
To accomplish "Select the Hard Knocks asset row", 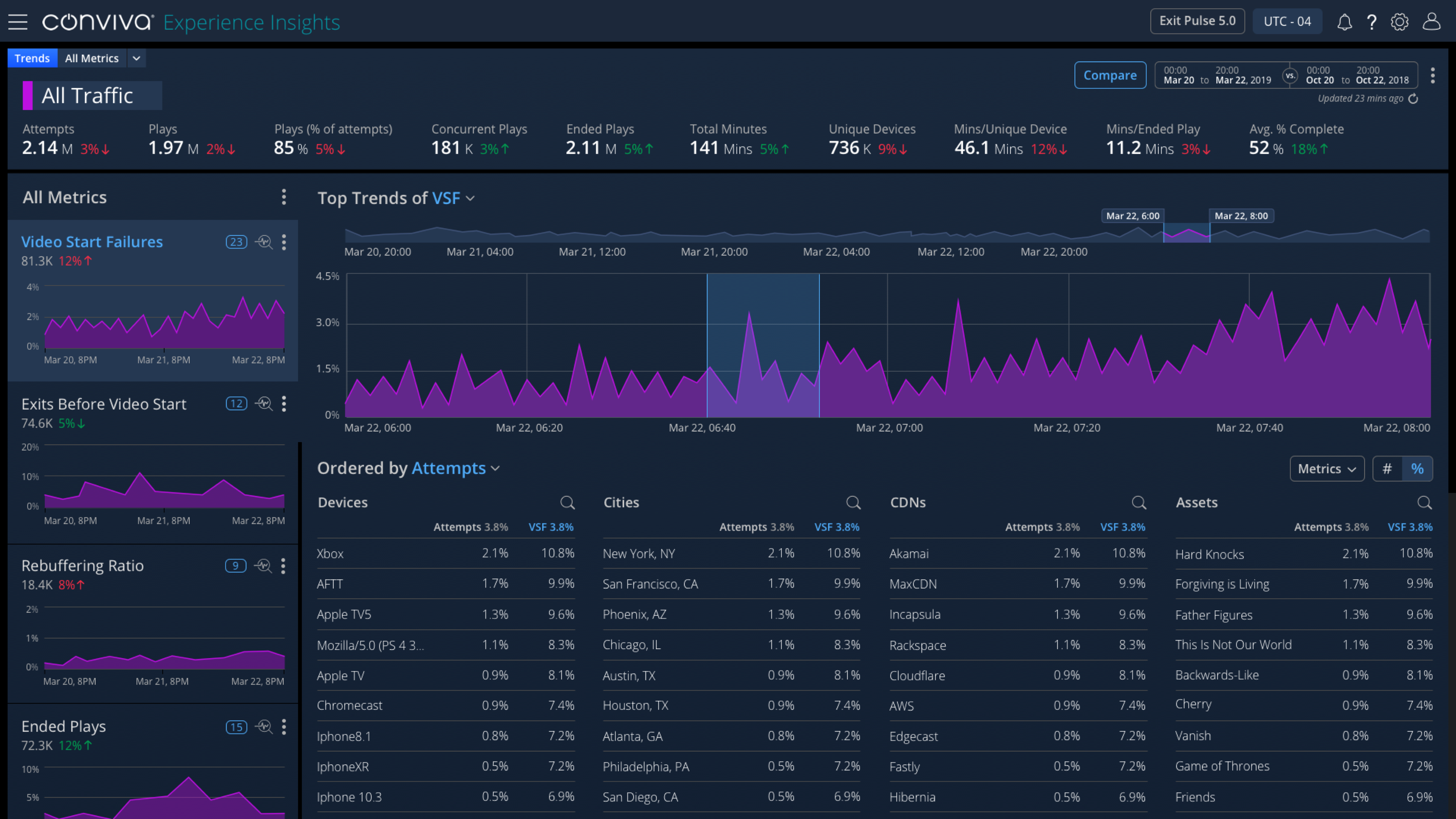I will click(1304, 554).
